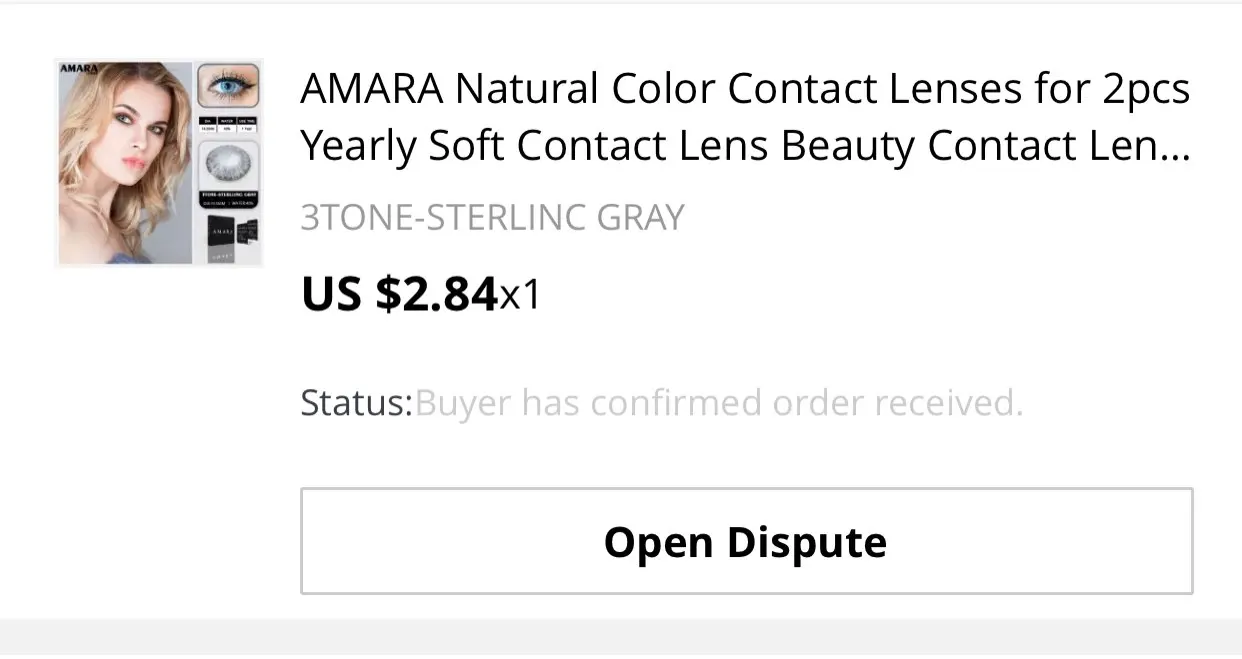This screenshot has width=1242, height=659.
Task: Tap the word AMARA in the title
Action: (x=371, y=89)
